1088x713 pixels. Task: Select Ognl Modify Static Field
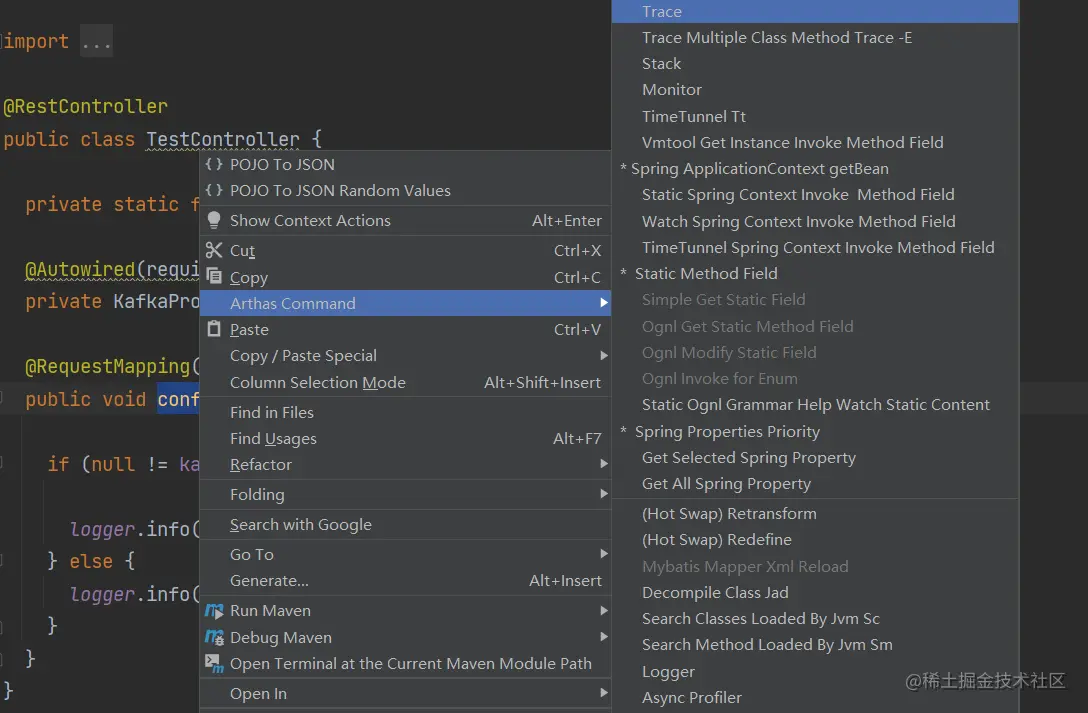[x=815, y=352]
